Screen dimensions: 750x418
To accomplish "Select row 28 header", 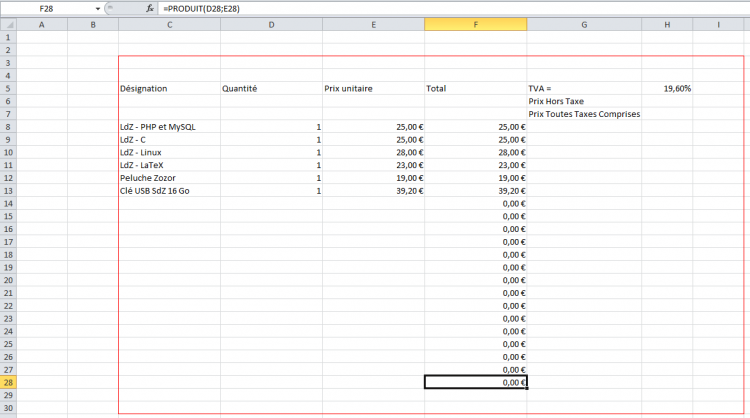I will 7,382.
